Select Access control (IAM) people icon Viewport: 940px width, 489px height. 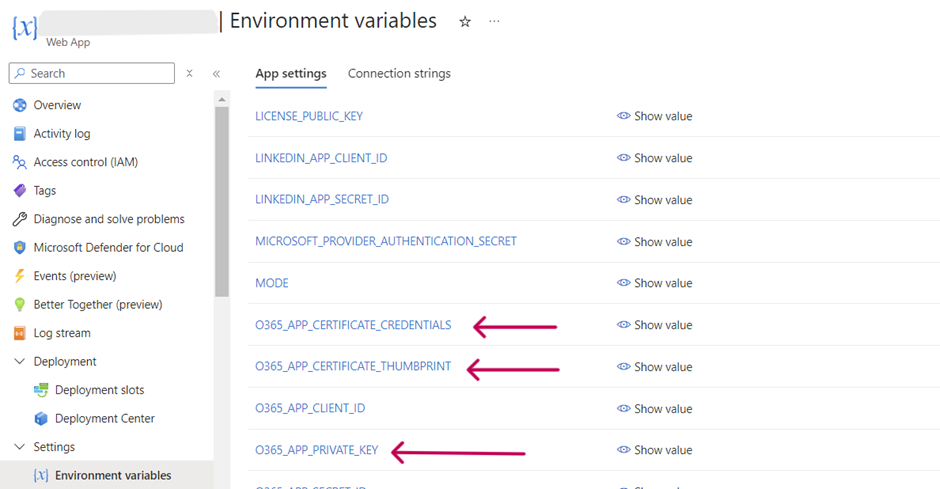[x=19, y=162]
